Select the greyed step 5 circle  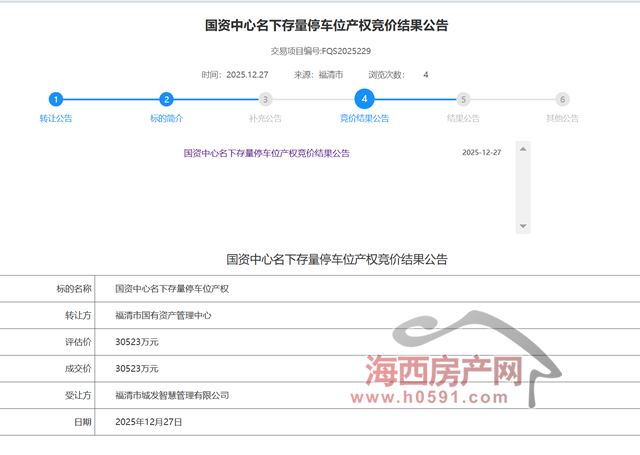coord(463,99)
